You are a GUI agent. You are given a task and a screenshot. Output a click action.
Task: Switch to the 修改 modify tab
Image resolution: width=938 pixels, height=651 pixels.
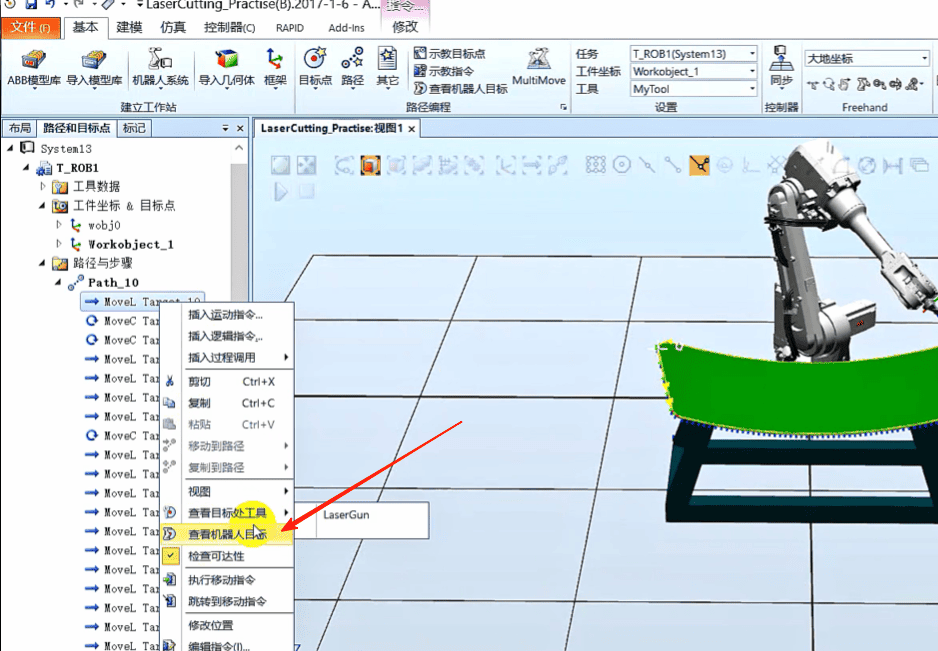click(405, 27)
